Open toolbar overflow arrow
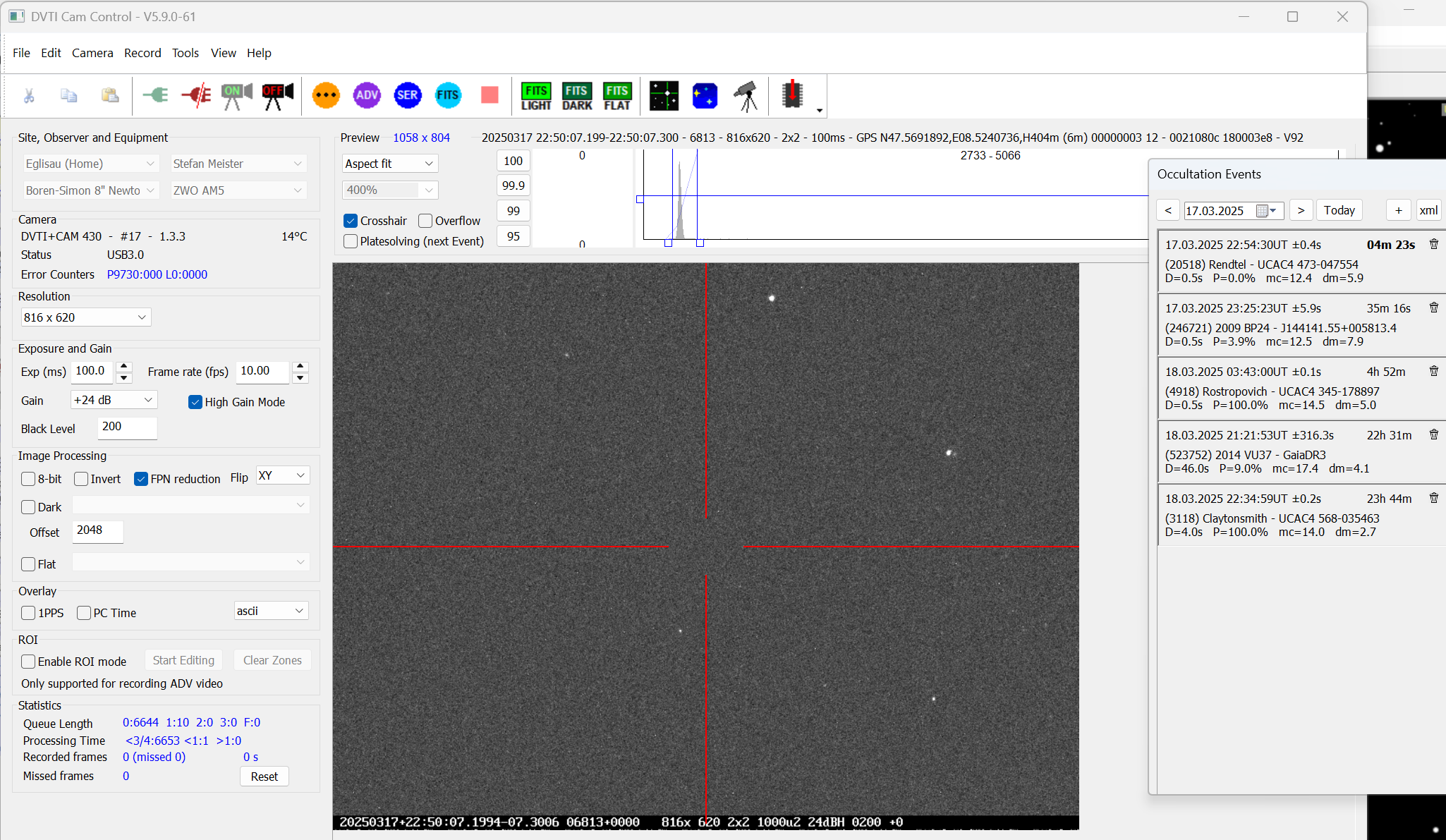The width and height of the screenshot is (1446, 840). [819, 110]
